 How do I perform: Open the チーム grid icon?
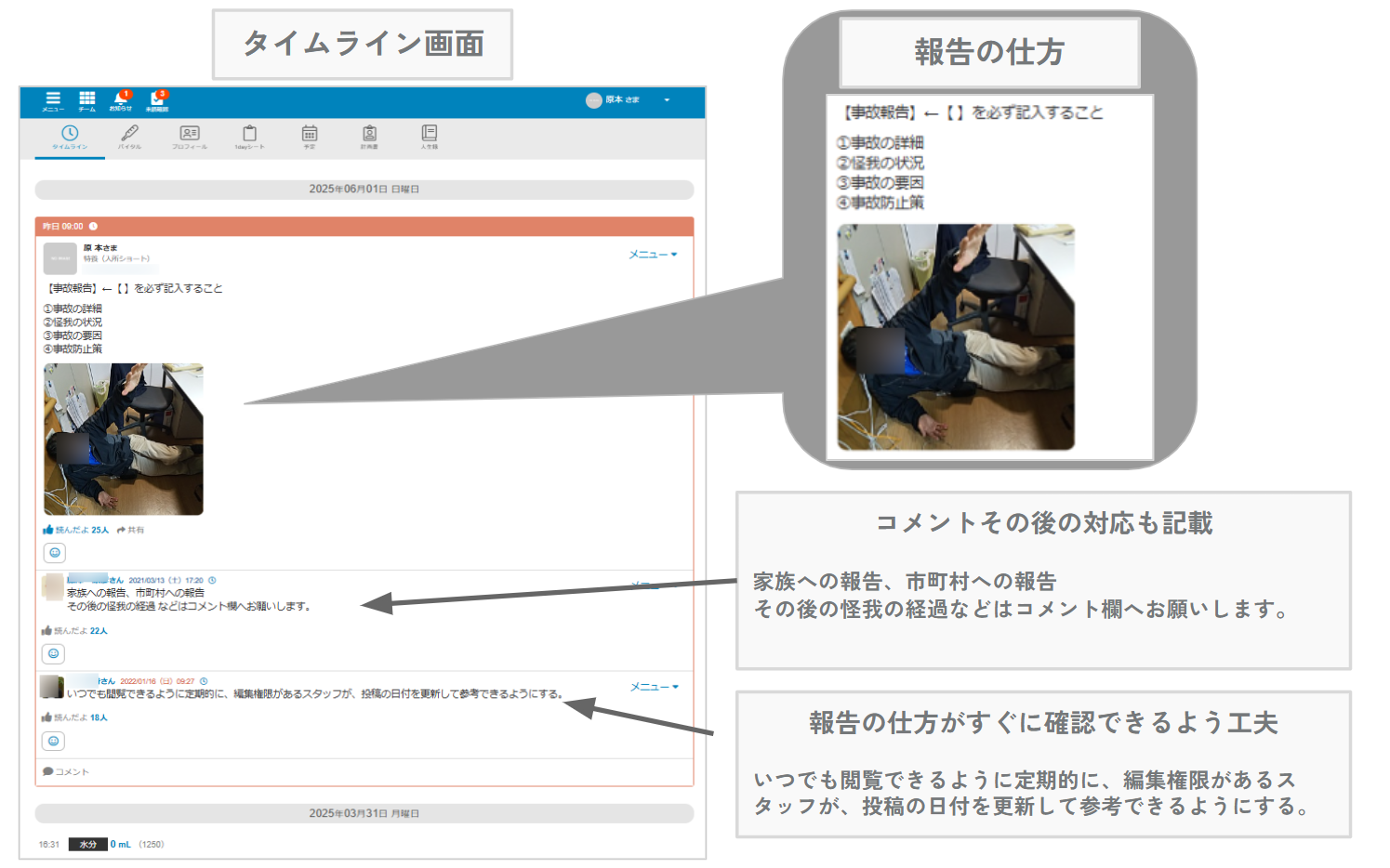click(86, 100)
